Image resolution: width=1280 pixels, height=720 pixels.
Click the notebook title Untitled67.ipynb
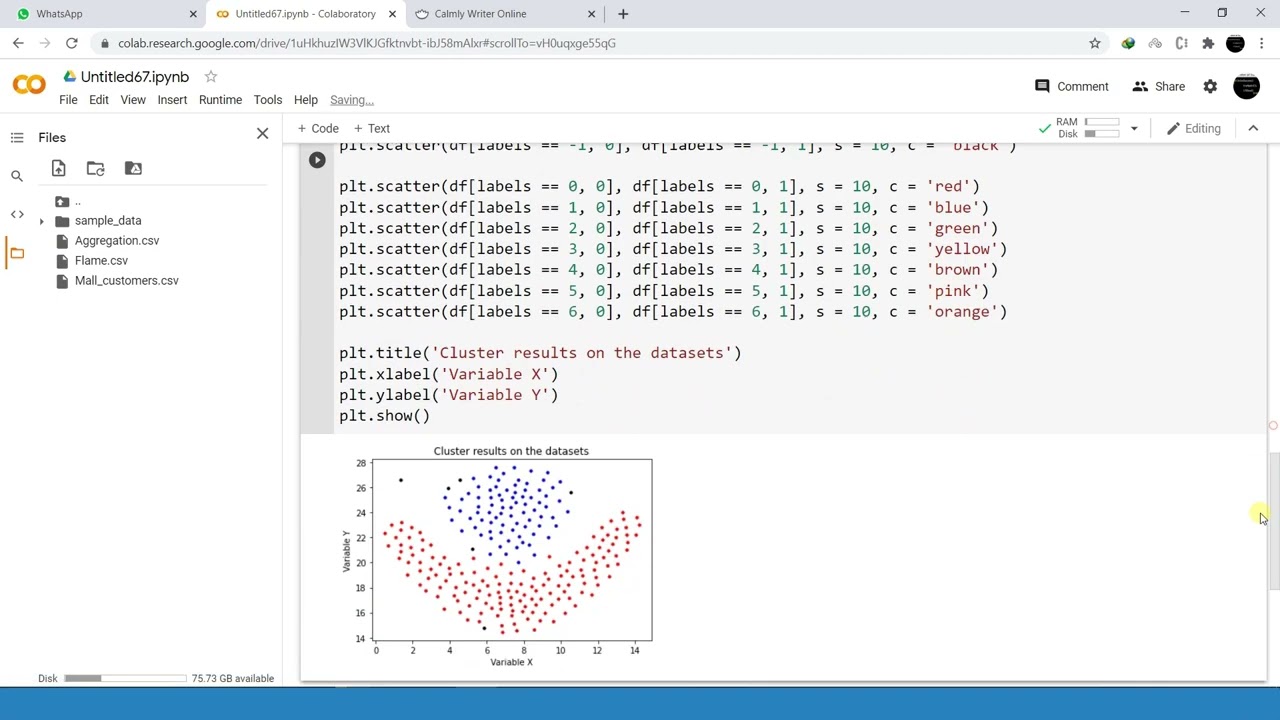(134, 77)
